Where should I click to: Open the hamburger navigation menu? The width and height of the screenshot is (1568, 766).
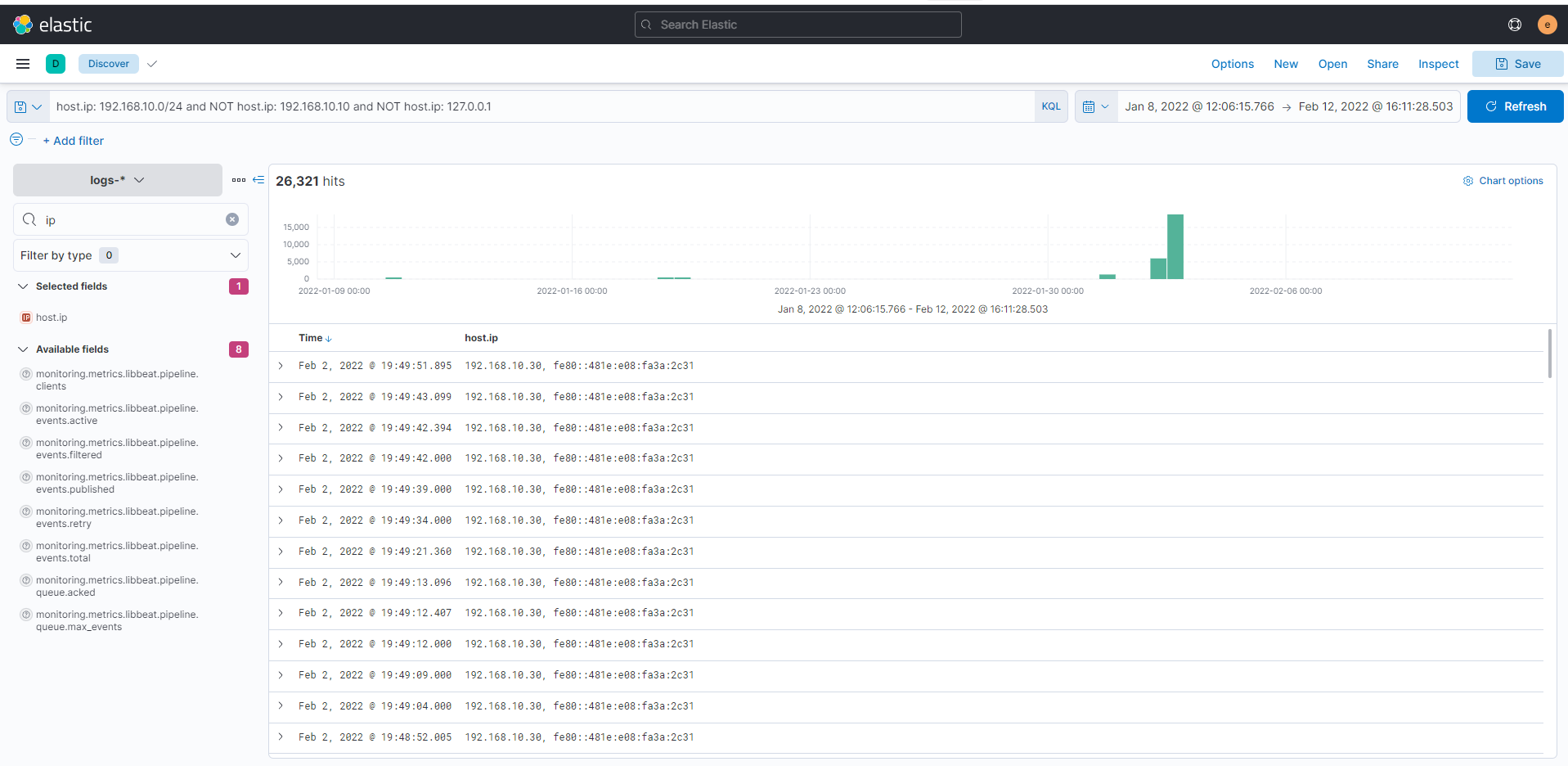point(23,64)
